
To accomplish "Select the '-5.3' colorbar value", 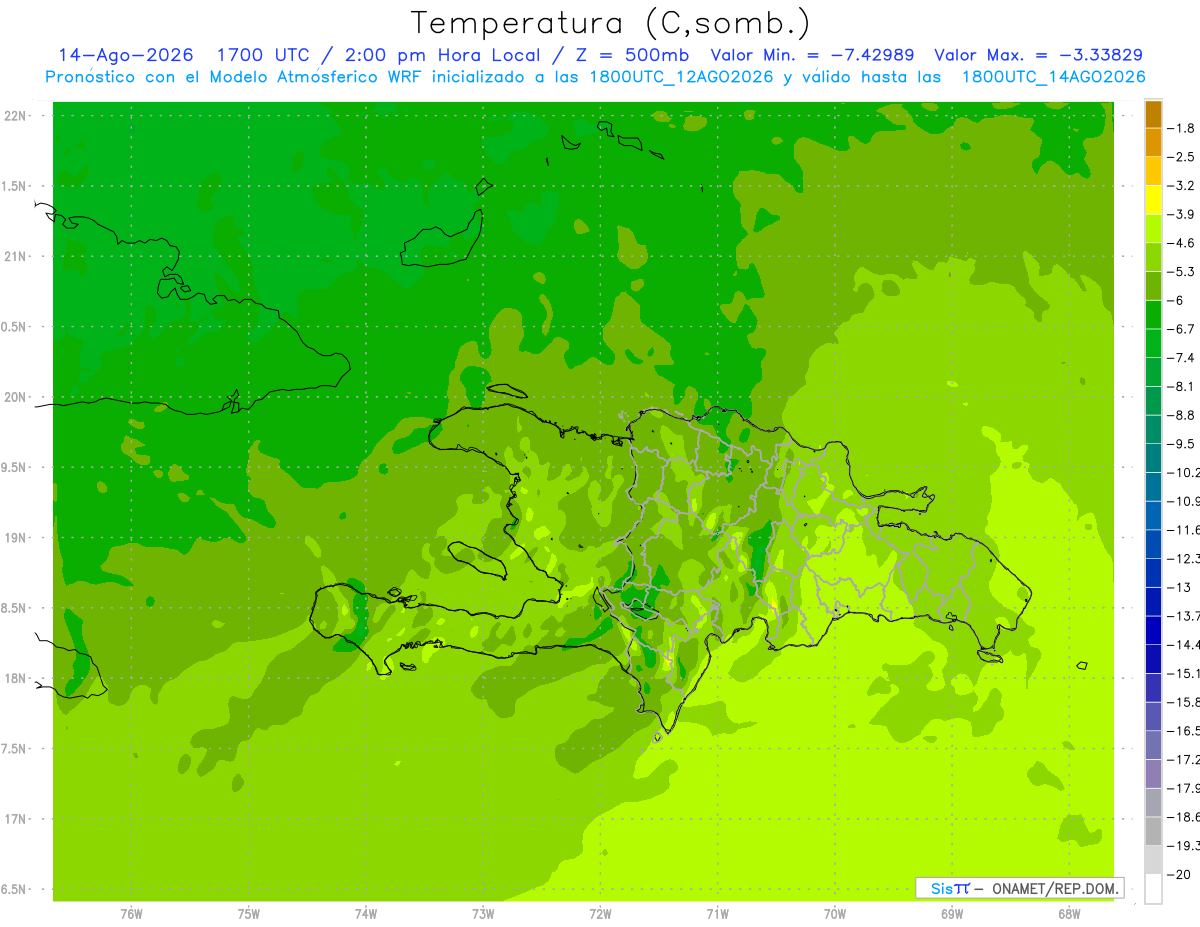I will (1182, 272).
